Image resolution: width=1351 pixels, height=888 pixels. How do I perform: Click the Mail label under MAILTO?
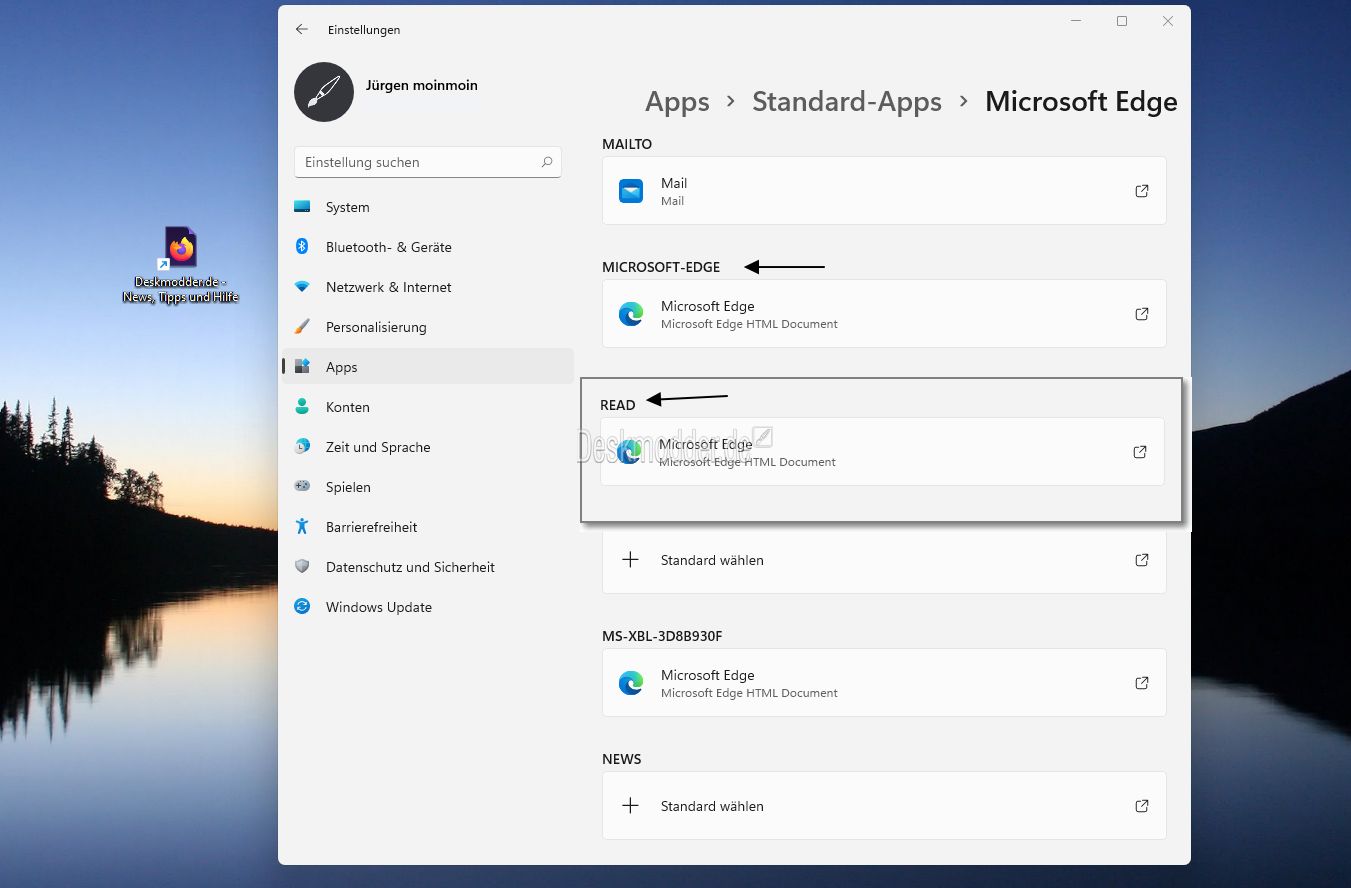(x=674, y=183)
